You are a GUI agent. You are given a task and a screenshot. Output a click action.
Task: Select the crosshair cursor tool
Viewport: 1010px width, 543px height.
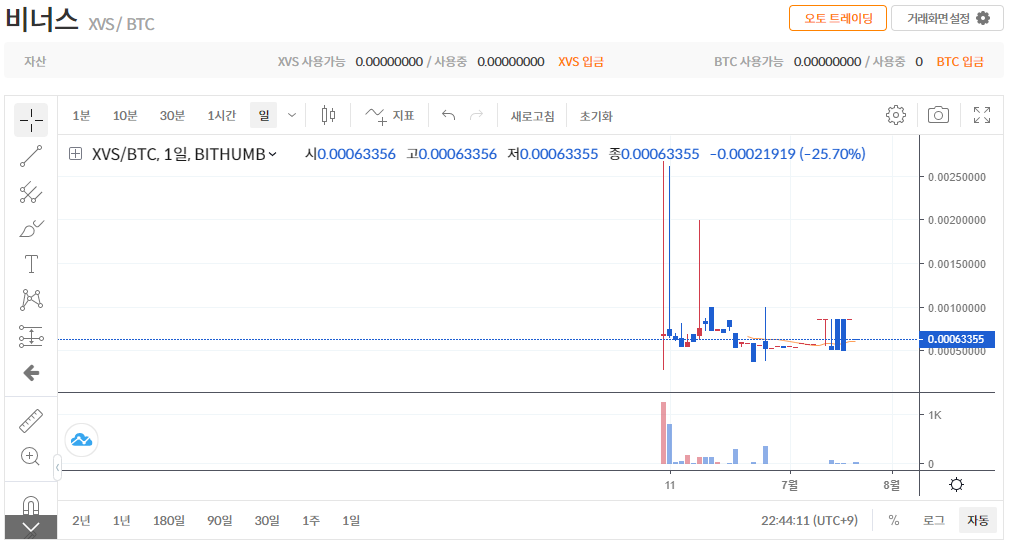point(31,120)
